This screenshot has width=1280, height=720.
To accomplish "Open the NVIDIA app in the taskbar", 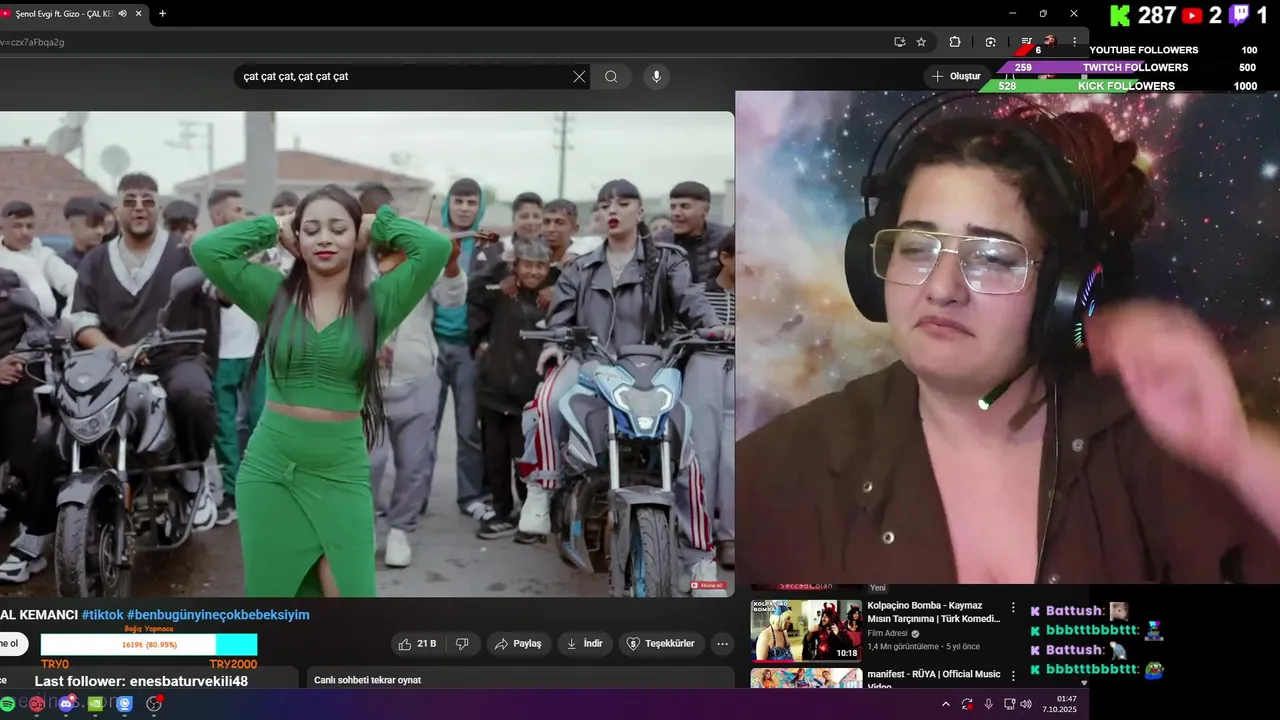I will [95, 704].
